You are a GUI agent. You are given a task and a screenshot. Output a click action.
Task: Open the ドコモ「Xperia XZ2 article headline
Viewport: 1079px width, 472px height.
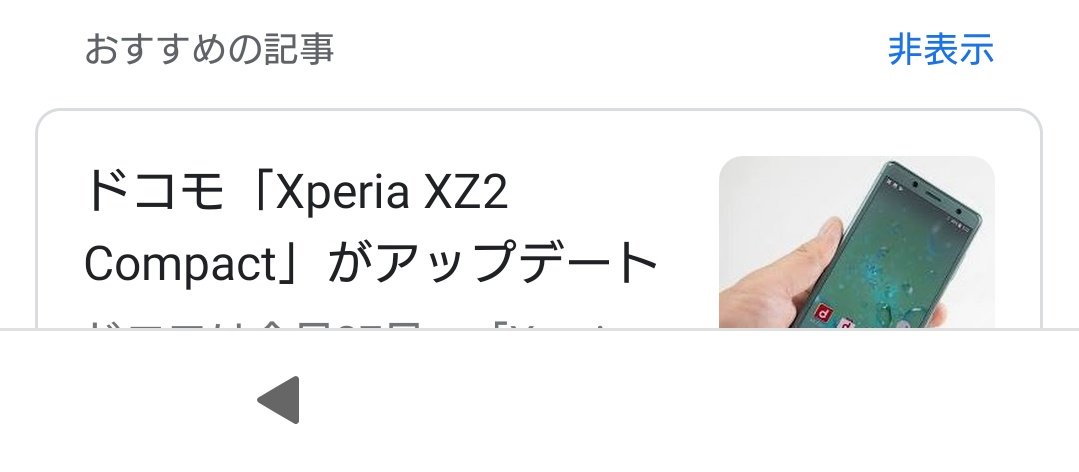click(296, 193)
